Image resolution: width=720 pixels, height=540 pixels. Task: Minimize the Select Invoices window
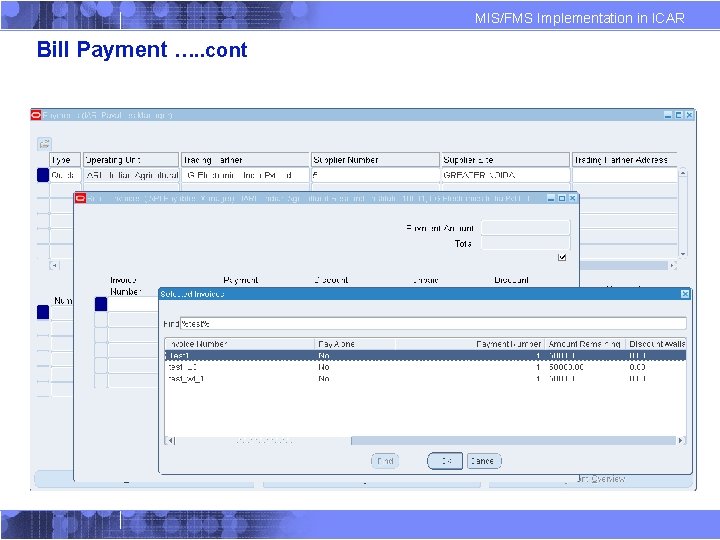click(x=551, y=198)
